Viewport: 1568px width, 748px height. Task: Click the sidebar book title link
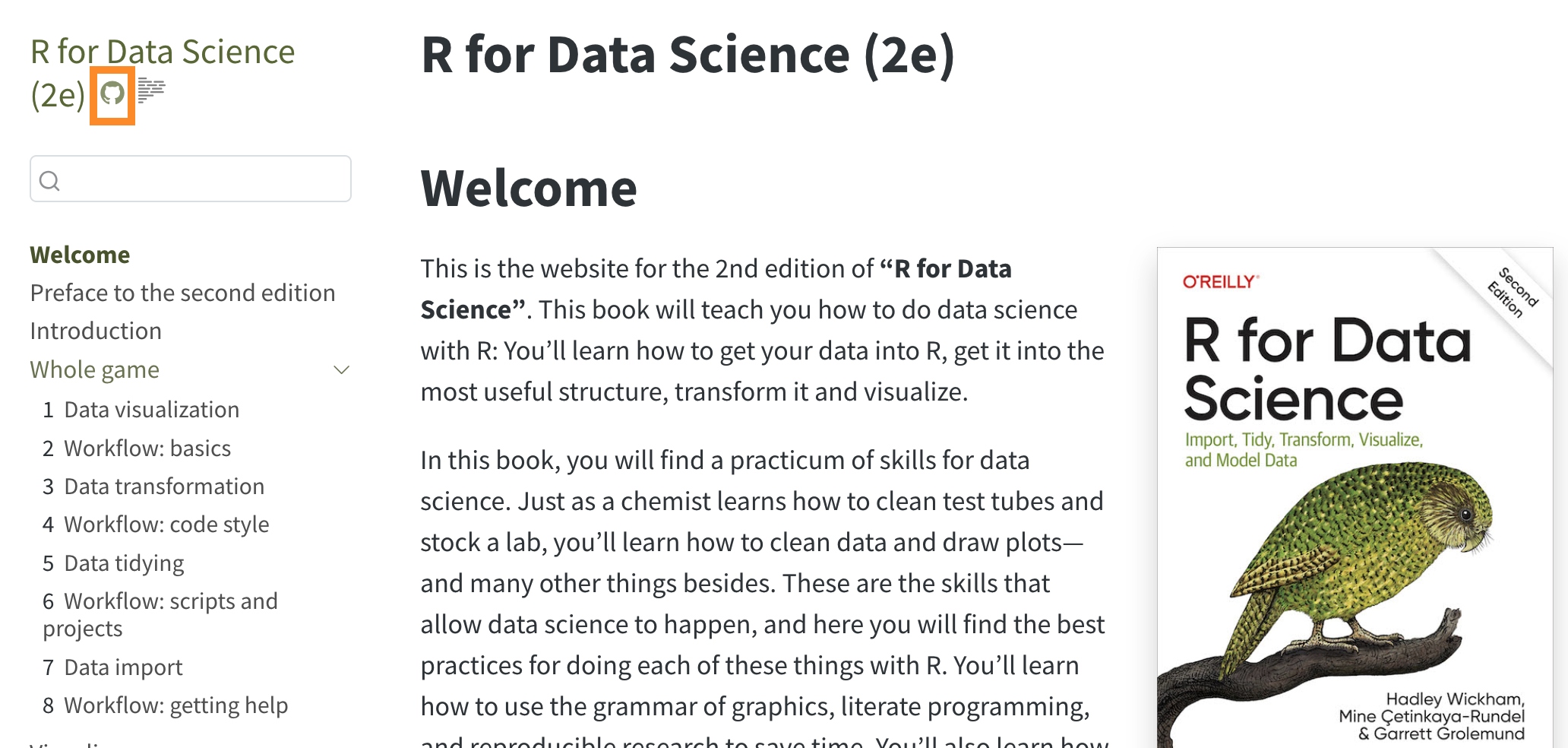tap(162, 53)
